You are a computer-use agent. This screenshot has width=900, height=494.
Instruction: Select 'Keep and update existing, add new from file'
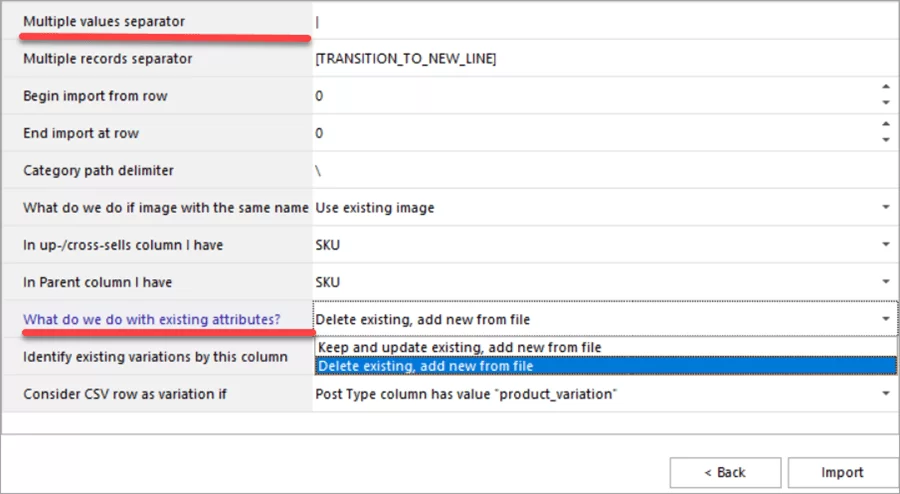(x=459, y=347)
